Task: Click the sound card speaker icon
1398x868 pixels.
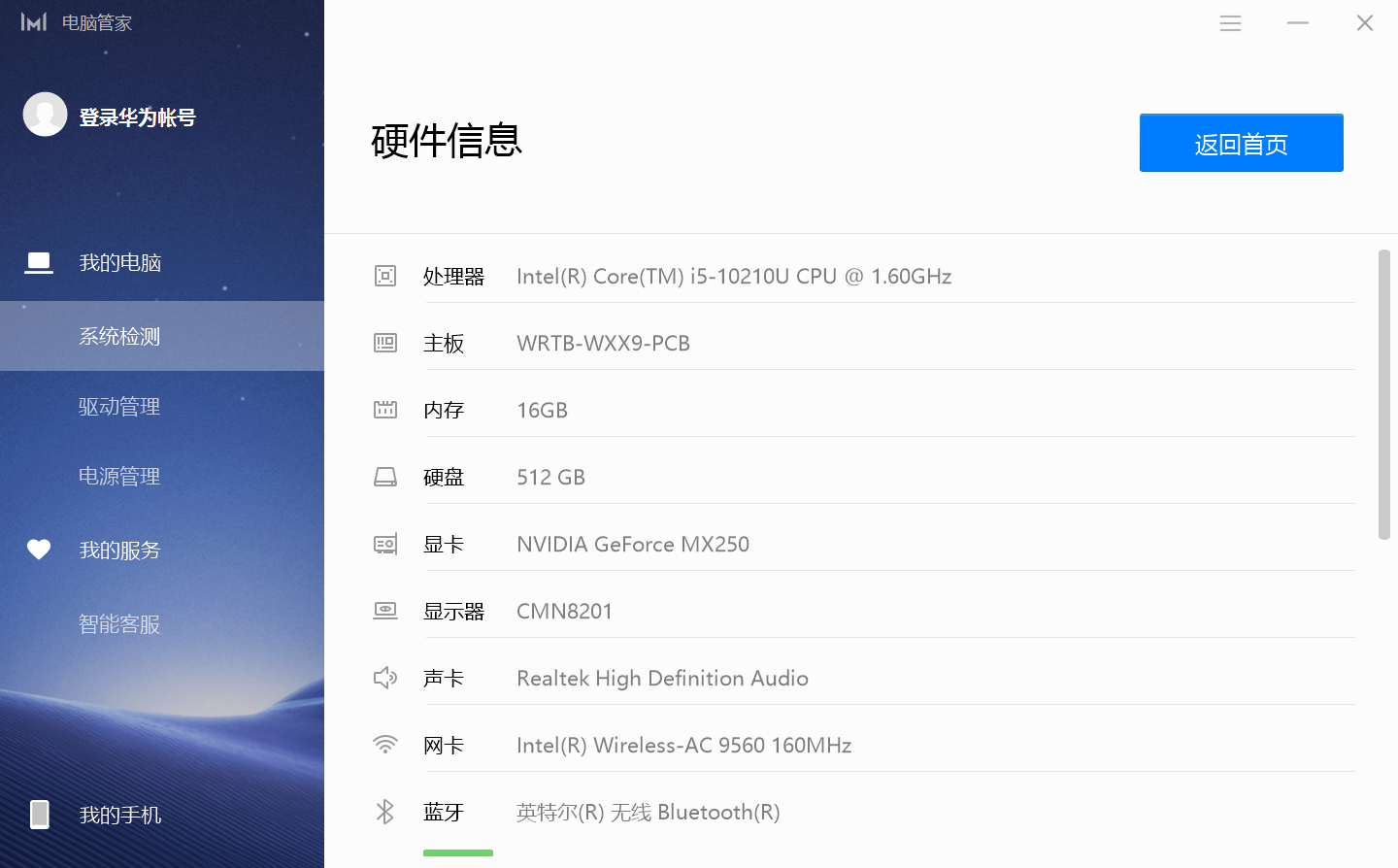Action: click(x=385, y=678)
